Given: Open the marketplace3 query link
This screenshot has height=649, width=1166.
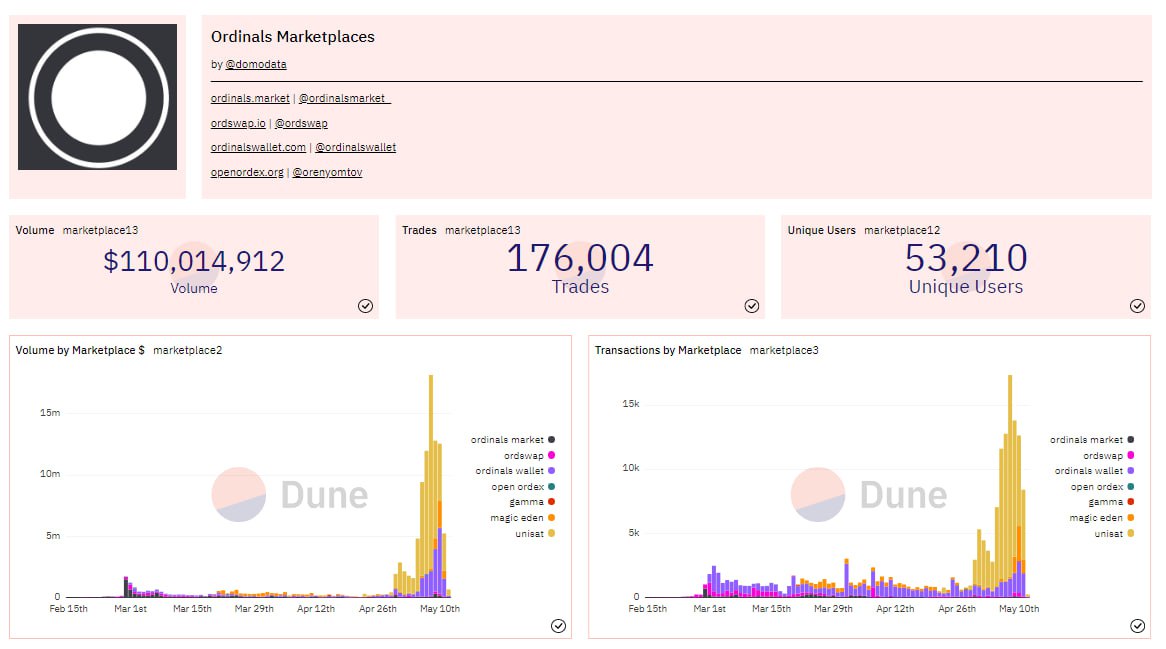Looking at the screenshot, I should point(784,351).
